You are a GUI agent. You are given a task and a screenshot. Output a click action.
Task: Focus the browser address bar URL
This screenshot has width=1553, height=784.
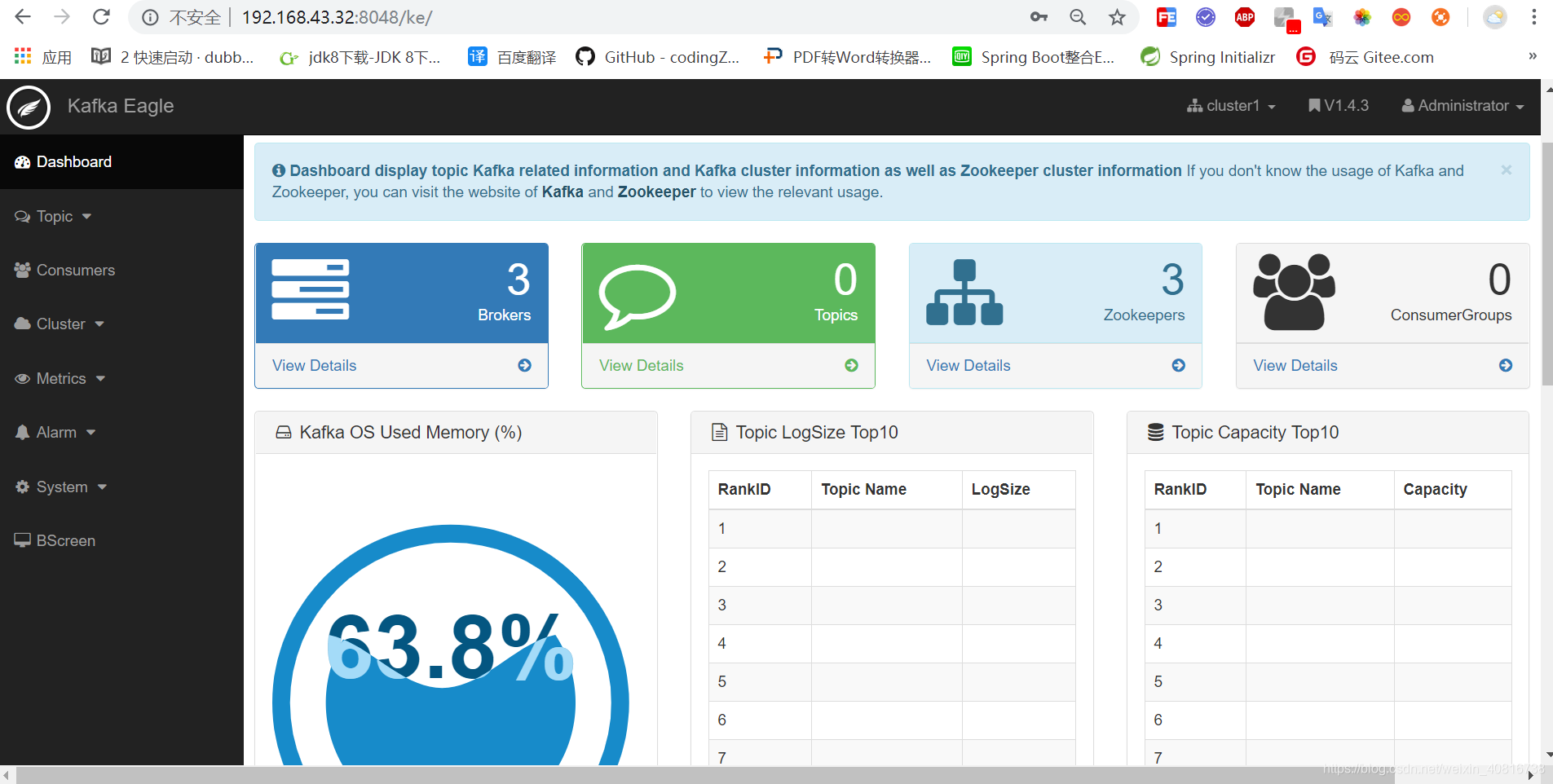[337, 17]
